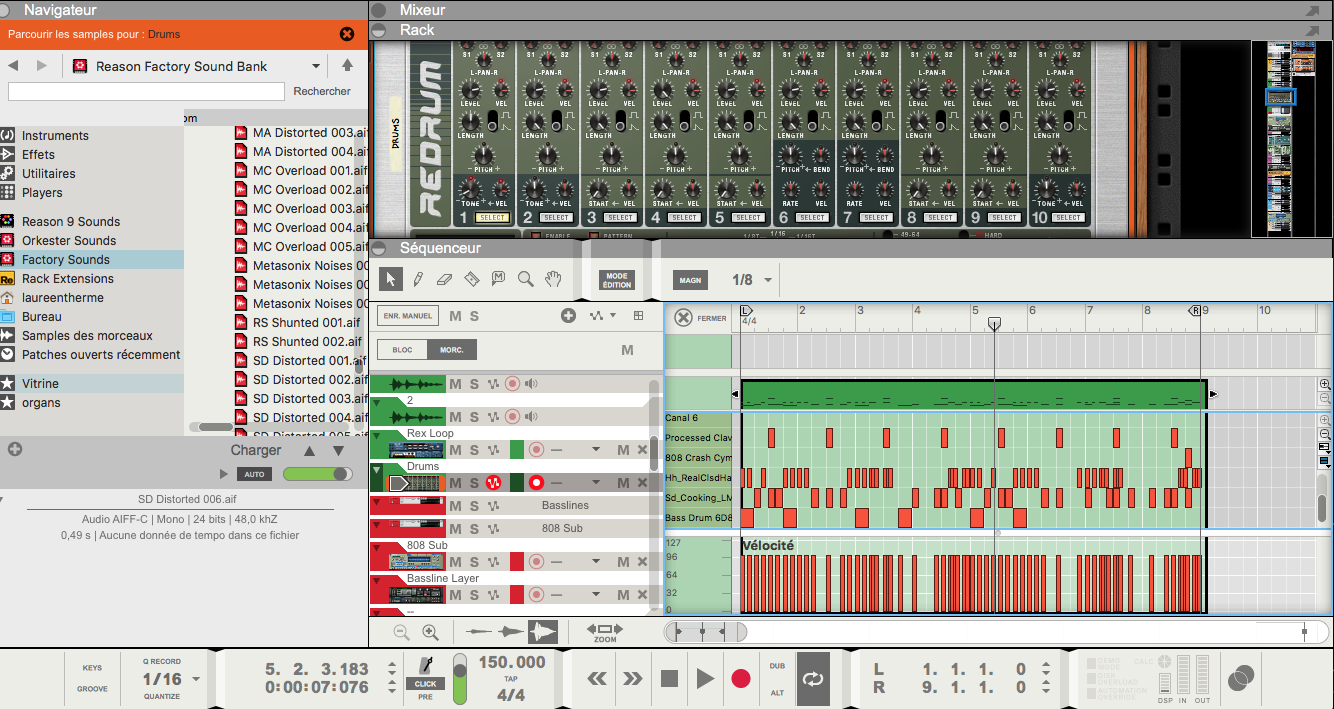Collapse the Rex Loop track triangle

377,438
